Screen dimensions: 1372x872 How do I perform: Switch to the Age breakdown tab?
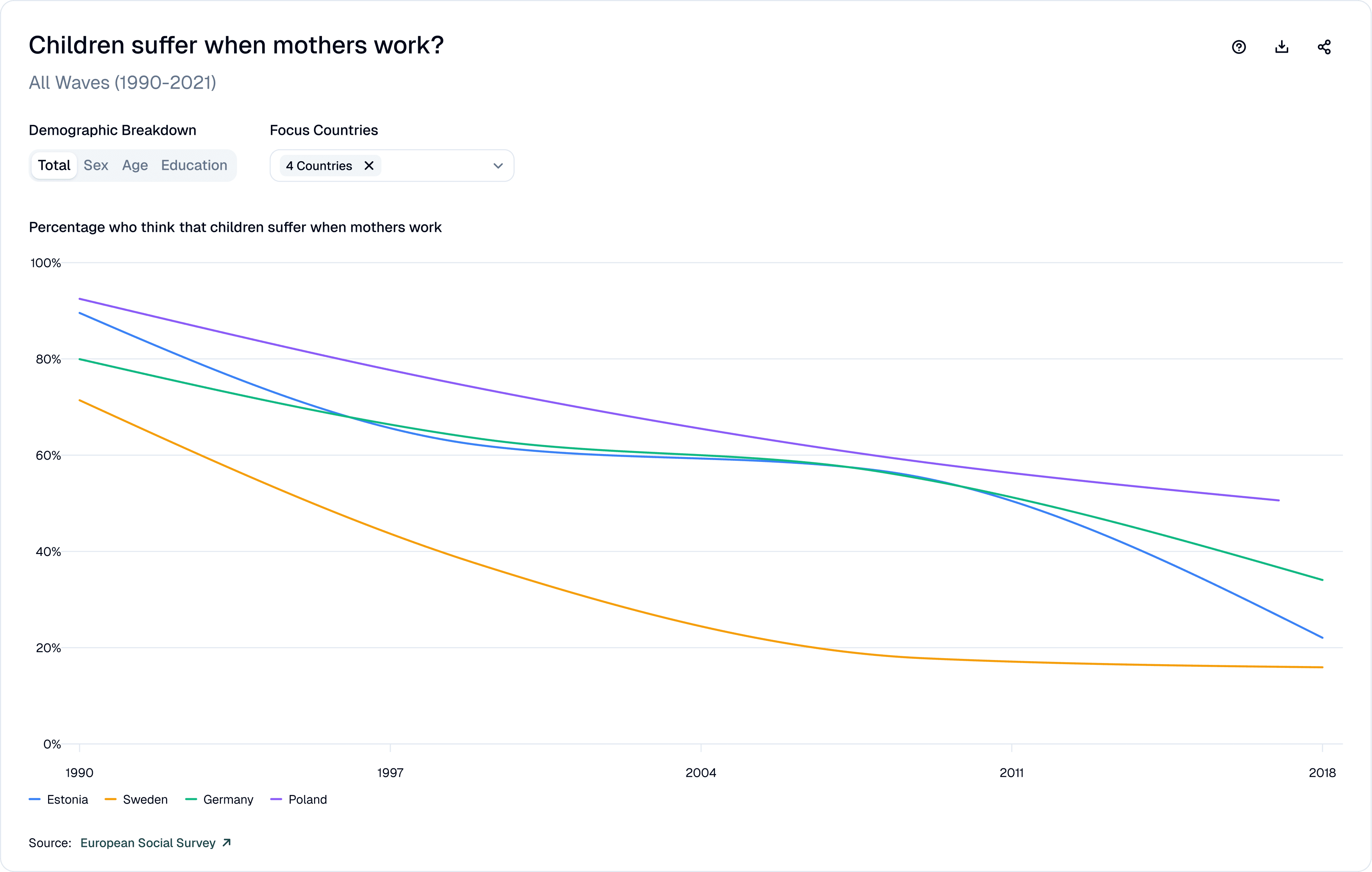[x=135, y=165]
